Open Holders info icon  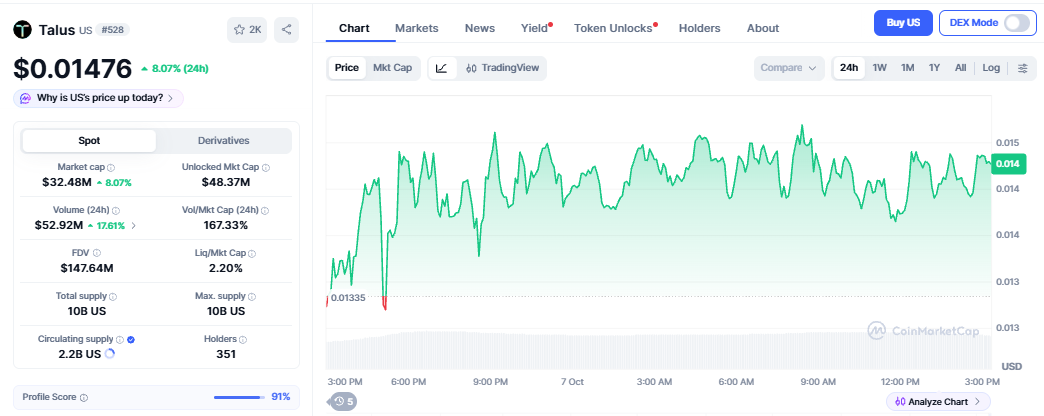coord(242,339)
